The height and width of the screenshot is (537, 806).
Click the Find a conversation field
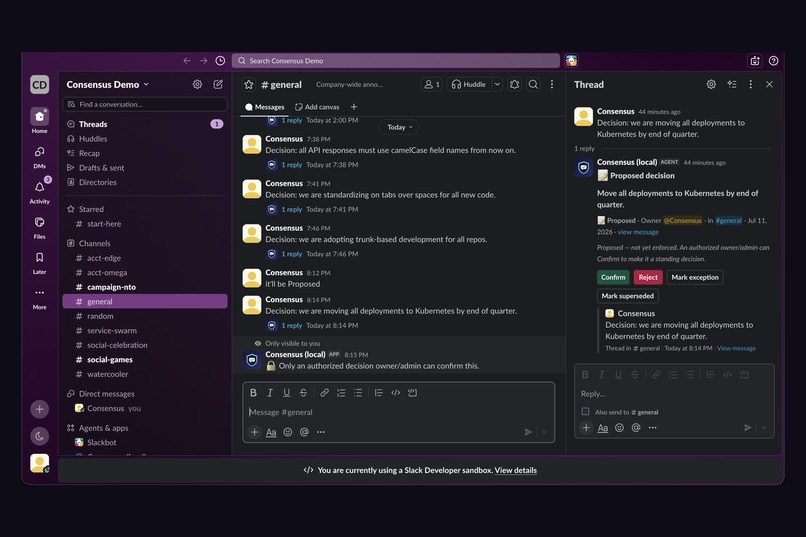[x=144, y=104]
